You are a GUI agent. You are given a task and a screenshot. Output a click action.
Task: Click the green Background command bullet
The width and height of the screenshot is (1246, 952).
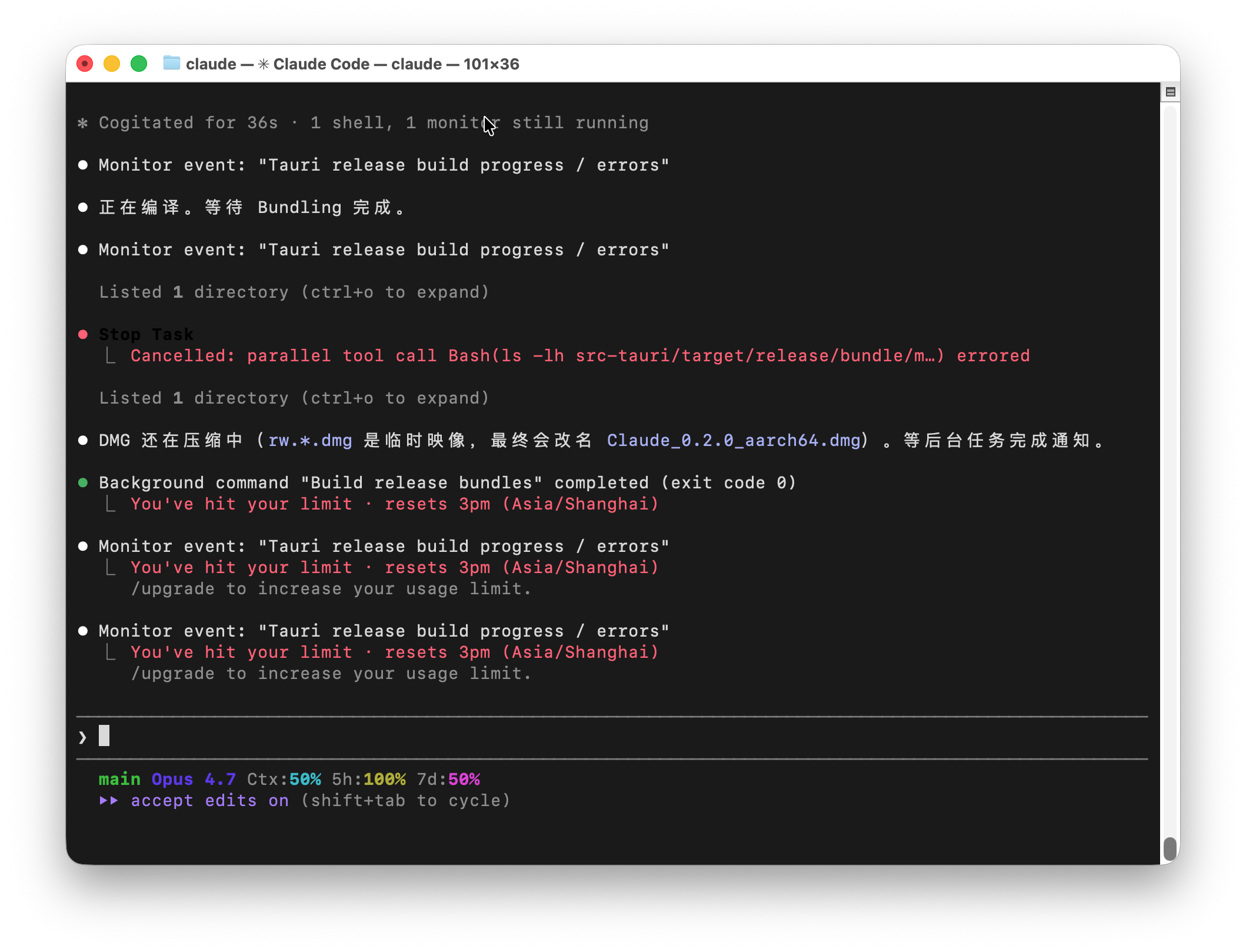click(83, 482)
